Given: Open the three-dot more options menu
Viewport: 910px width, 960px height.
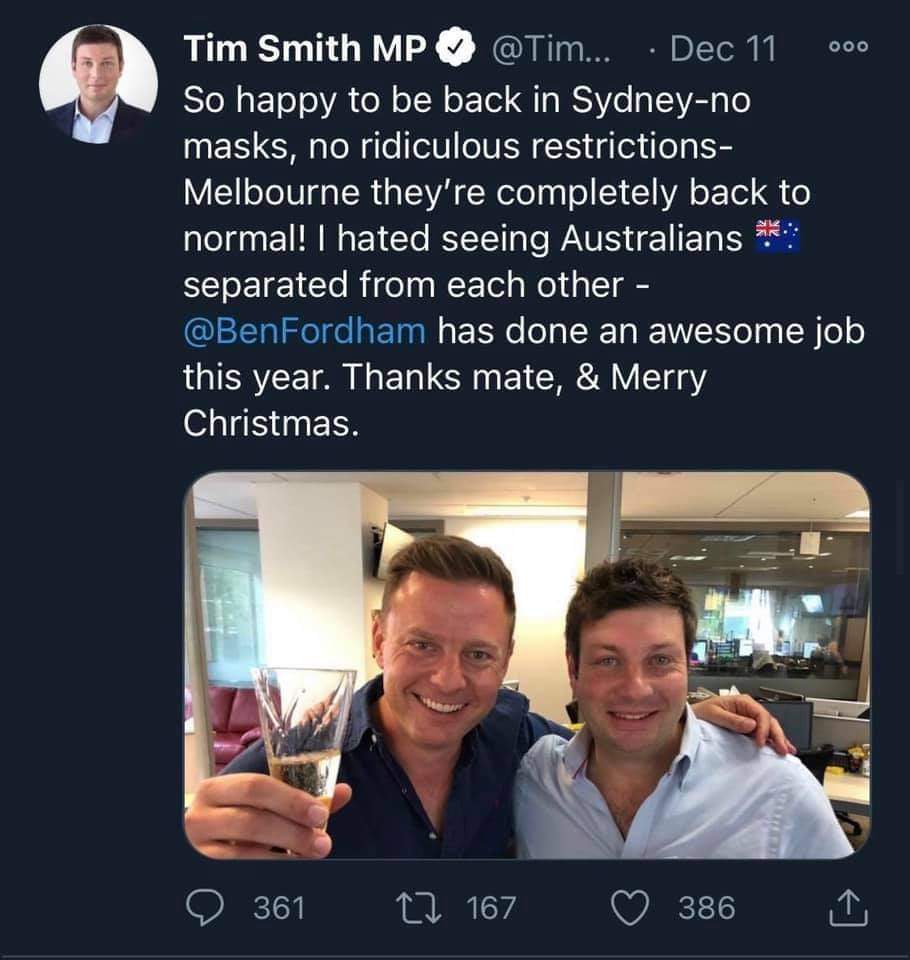Looking at the screenshot, I should pyautogui.click(x=850, y=48).
